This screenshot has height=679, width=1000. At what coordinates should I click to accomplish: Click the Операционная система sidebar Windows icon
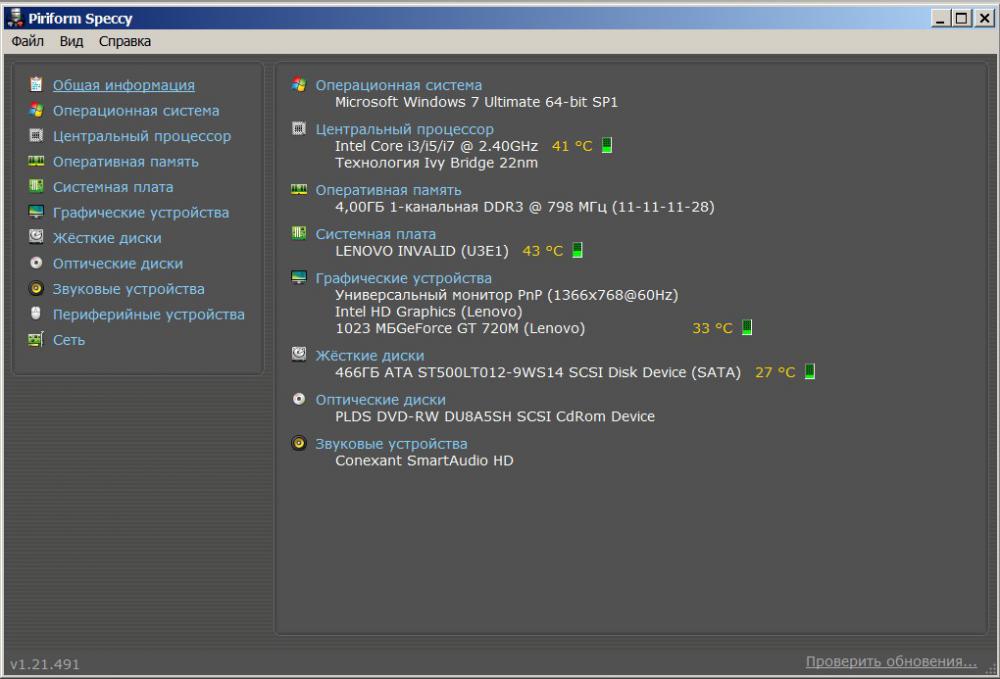(x=36, y=110)
